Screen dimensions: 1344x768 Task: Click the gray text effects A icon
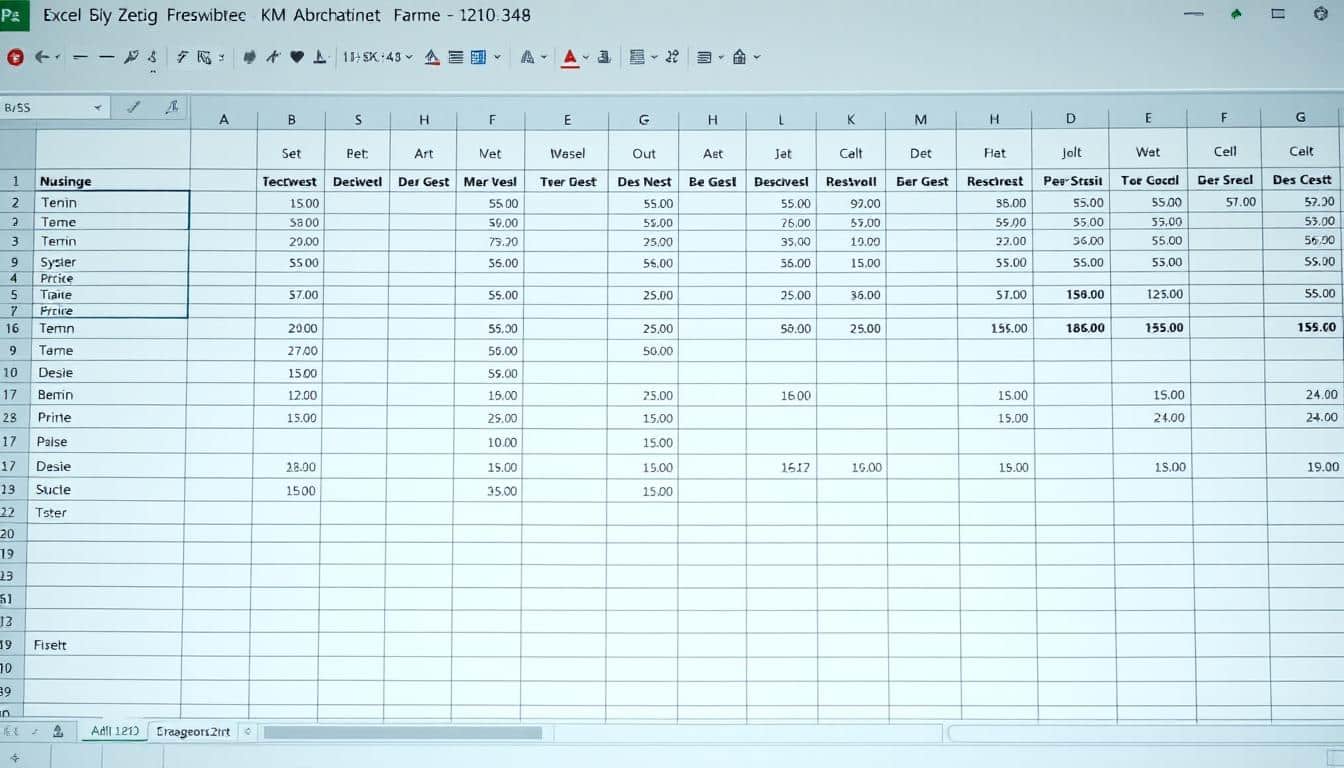(527, 57)
